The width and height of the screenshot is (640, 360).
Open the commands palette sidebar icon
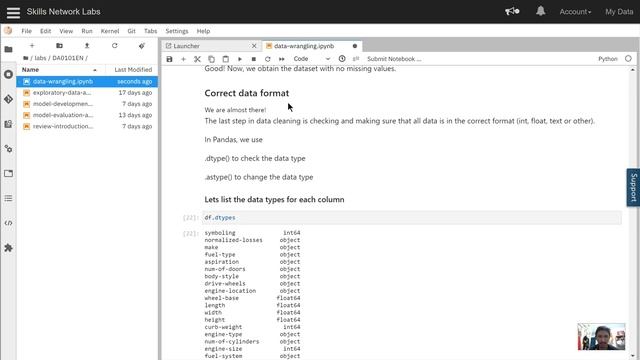[x=8, y=124]
